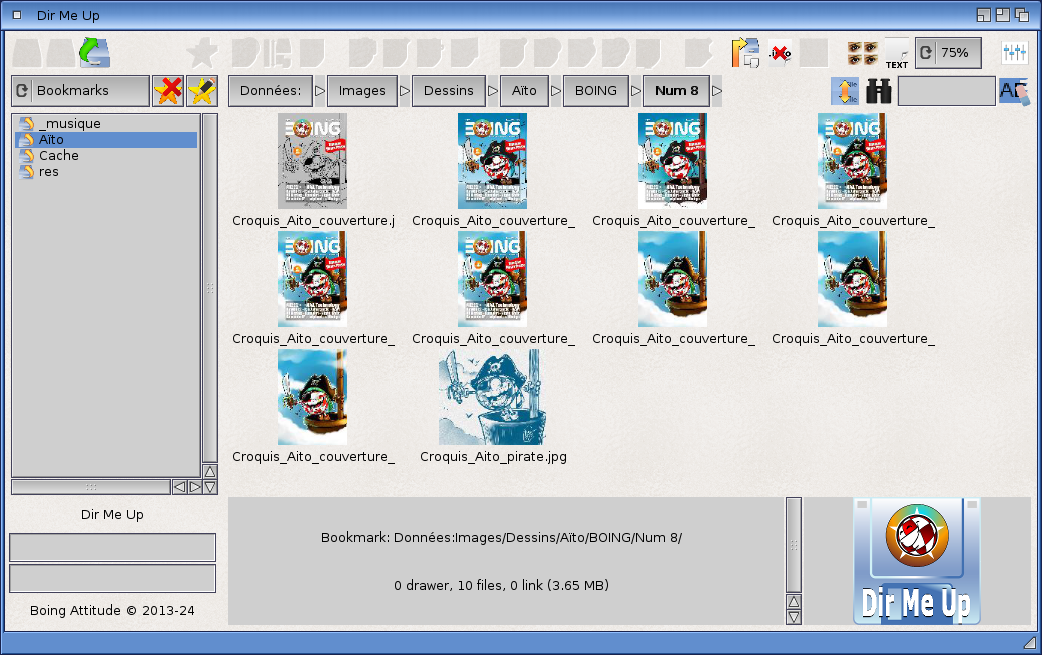This screenshot has width=1042, height=655.
Task: Click the bookmark list vertical scrollbar
Action: (210, 288)
